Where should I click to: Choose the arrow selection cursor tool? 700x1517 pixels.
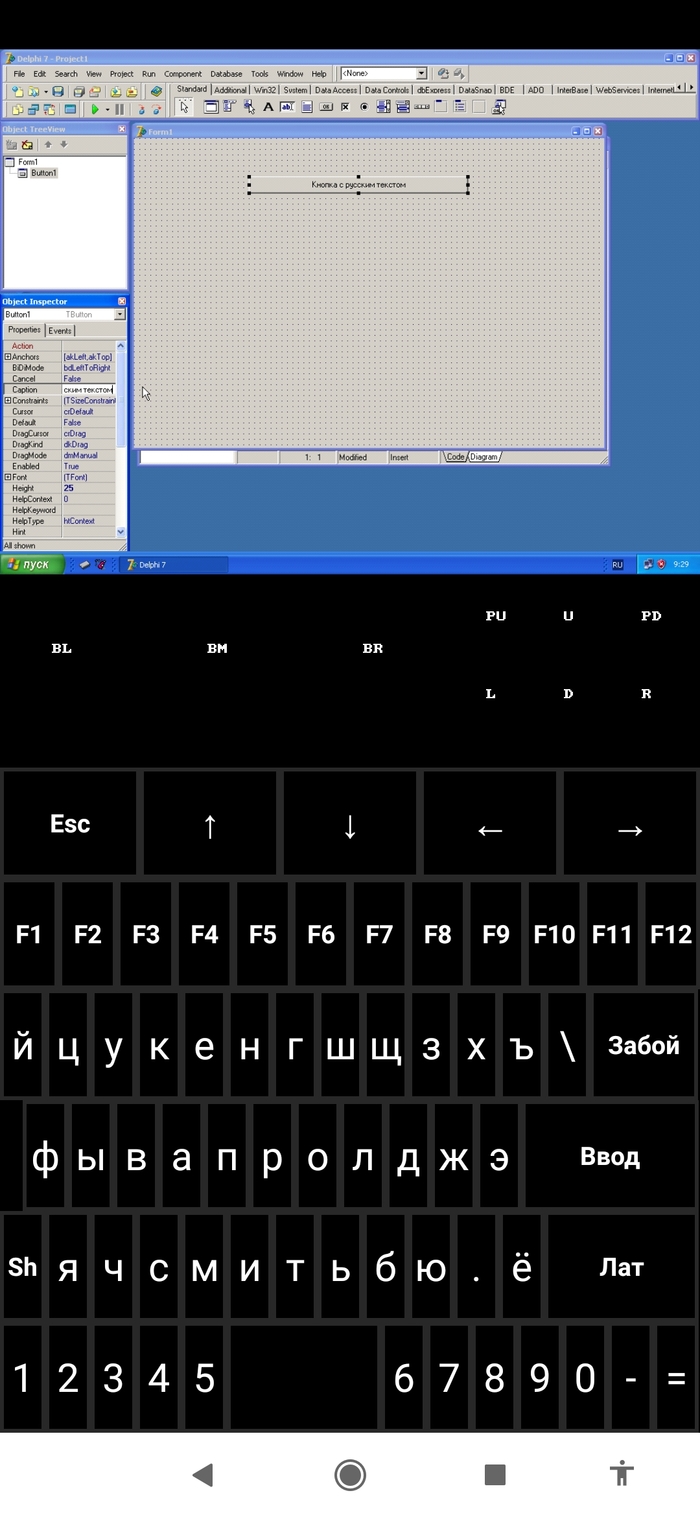coord(185,107)
